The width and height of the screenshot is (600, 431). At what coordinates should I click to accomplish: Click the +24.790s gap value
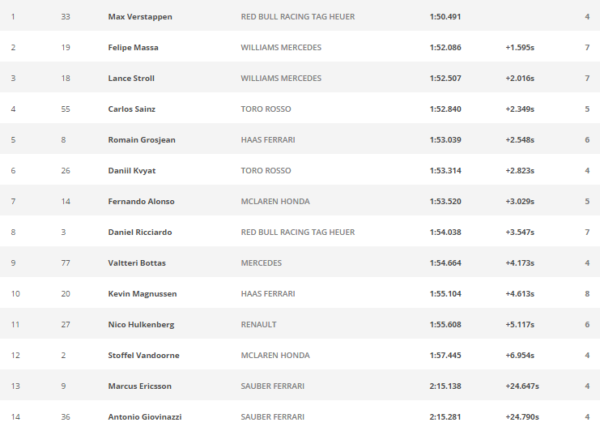pos(530,416)
